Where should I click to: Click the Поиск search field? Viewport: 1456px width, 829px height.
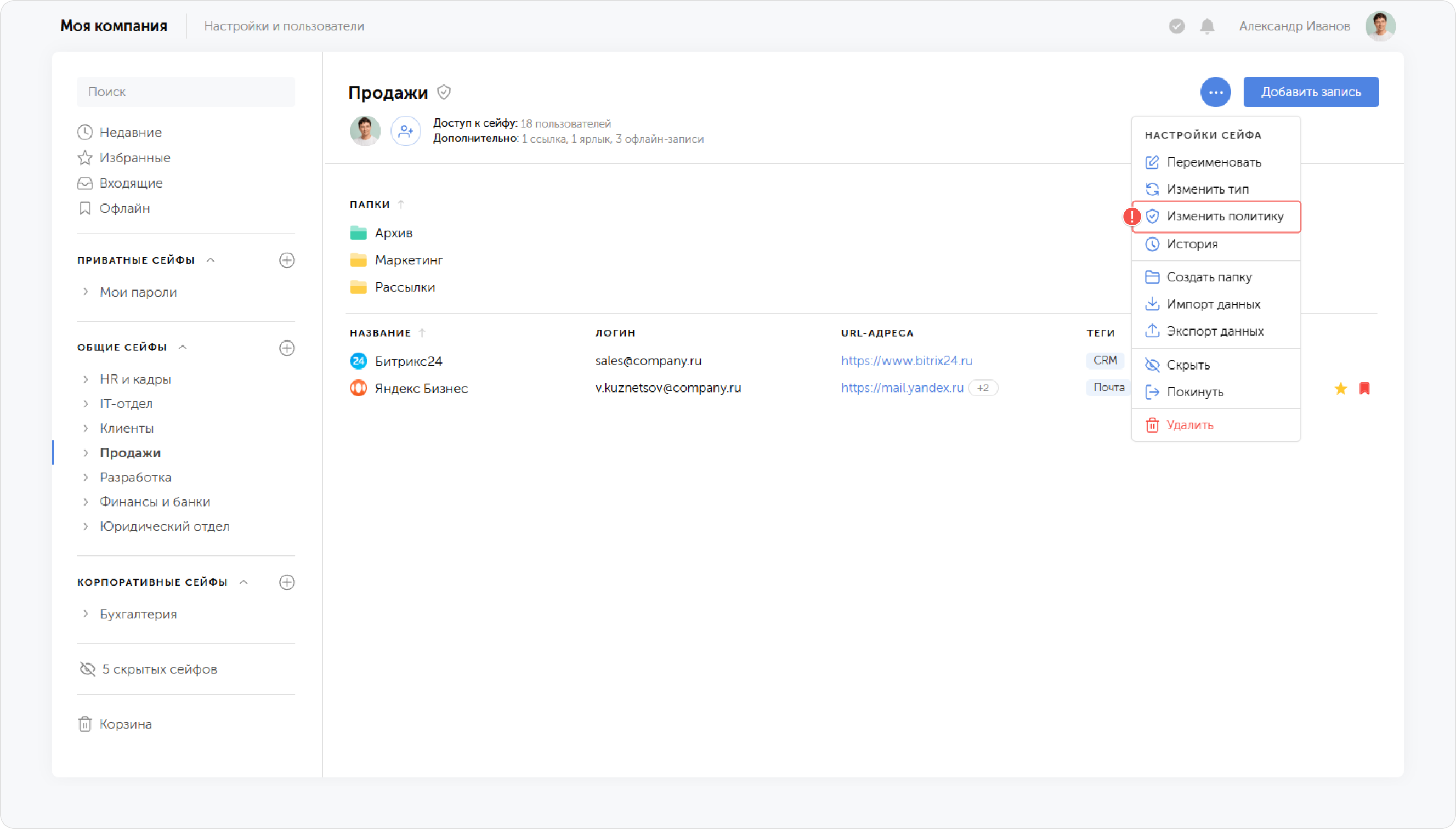pyautogui.click(x=185, y=92)
